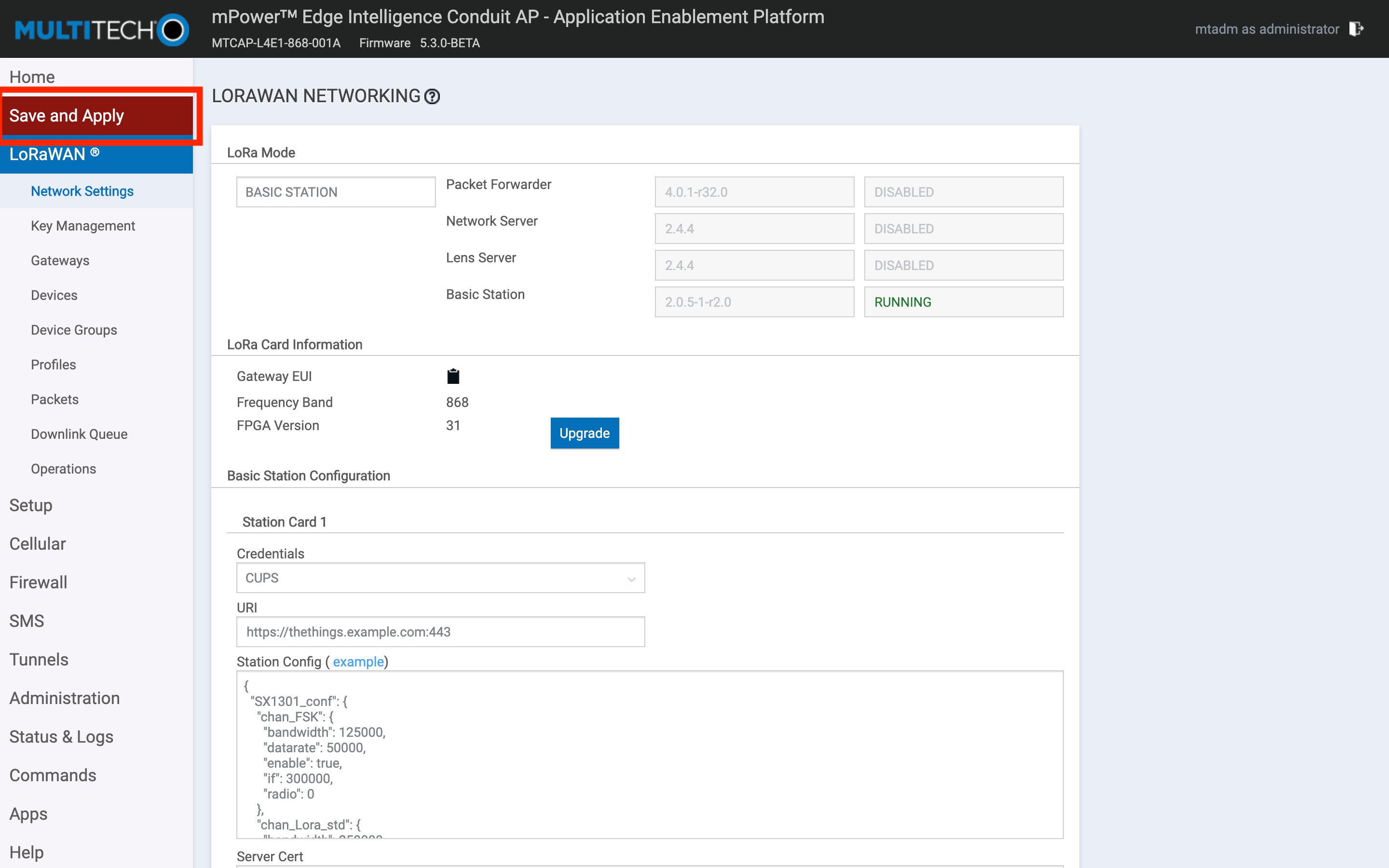Copy Gateway EUI with clipboard icon
The image size is (1389, 868).
coord(453,377)
